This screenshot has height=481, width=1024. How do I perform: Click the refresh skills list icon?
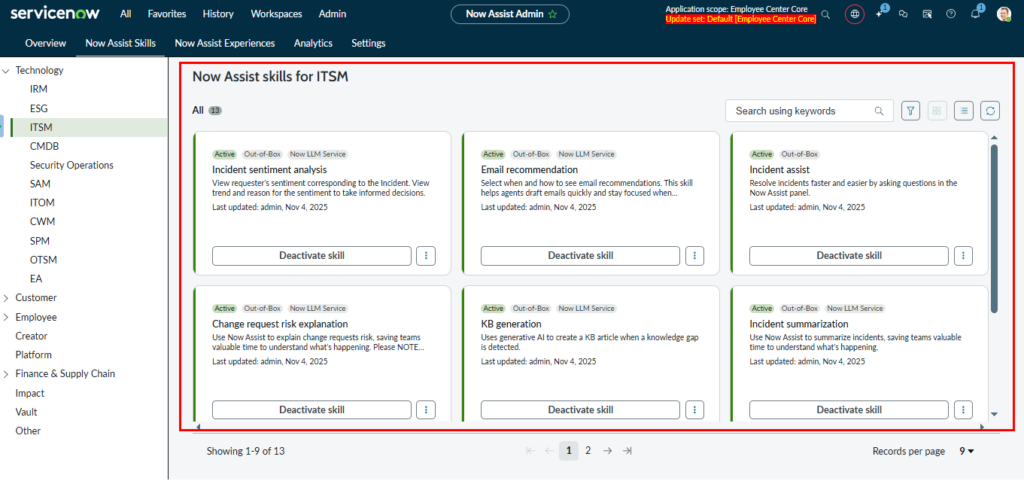point(990,111)
